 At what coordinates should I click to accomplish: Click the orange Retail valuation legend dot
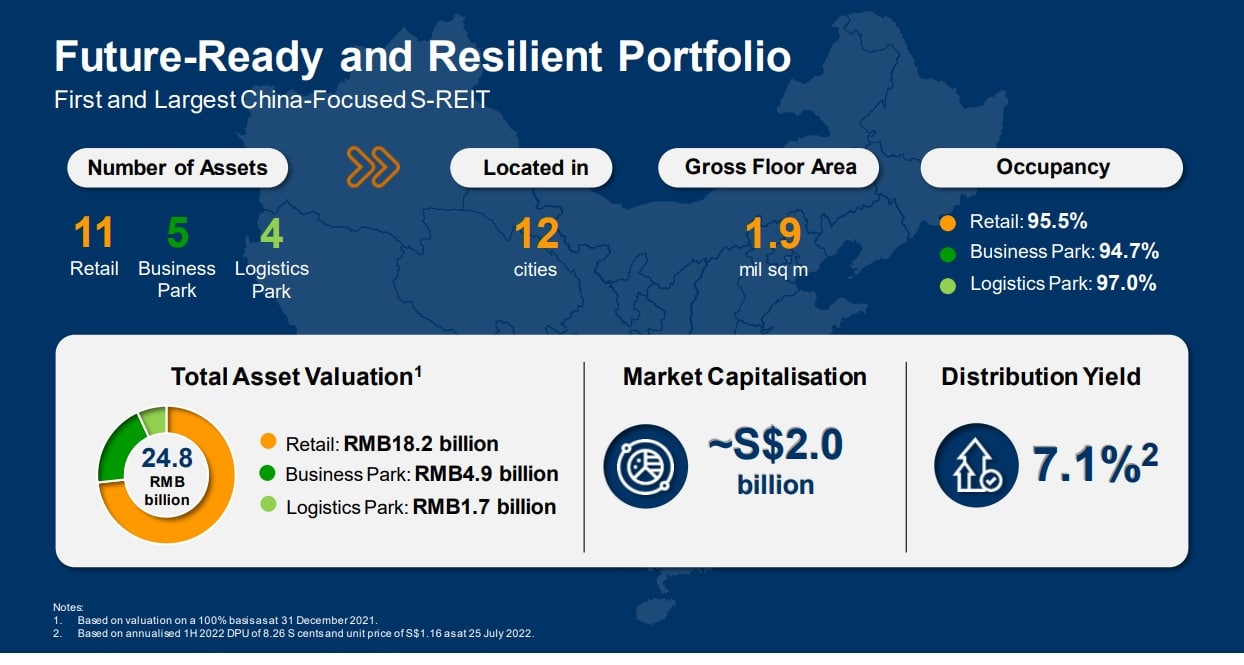tap(267, 442)
